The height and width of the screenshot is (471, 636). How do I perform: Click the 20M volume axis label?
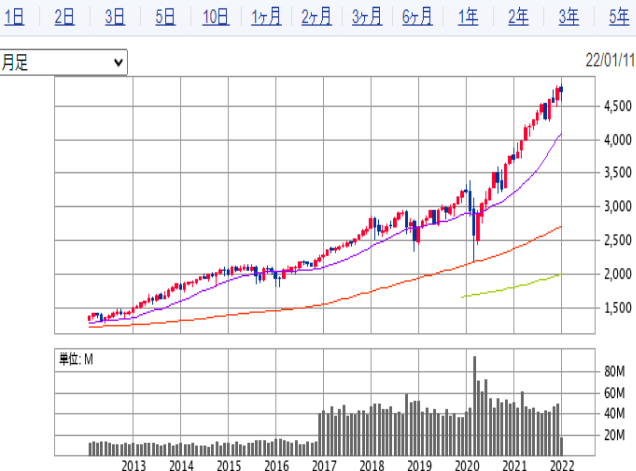614,435
